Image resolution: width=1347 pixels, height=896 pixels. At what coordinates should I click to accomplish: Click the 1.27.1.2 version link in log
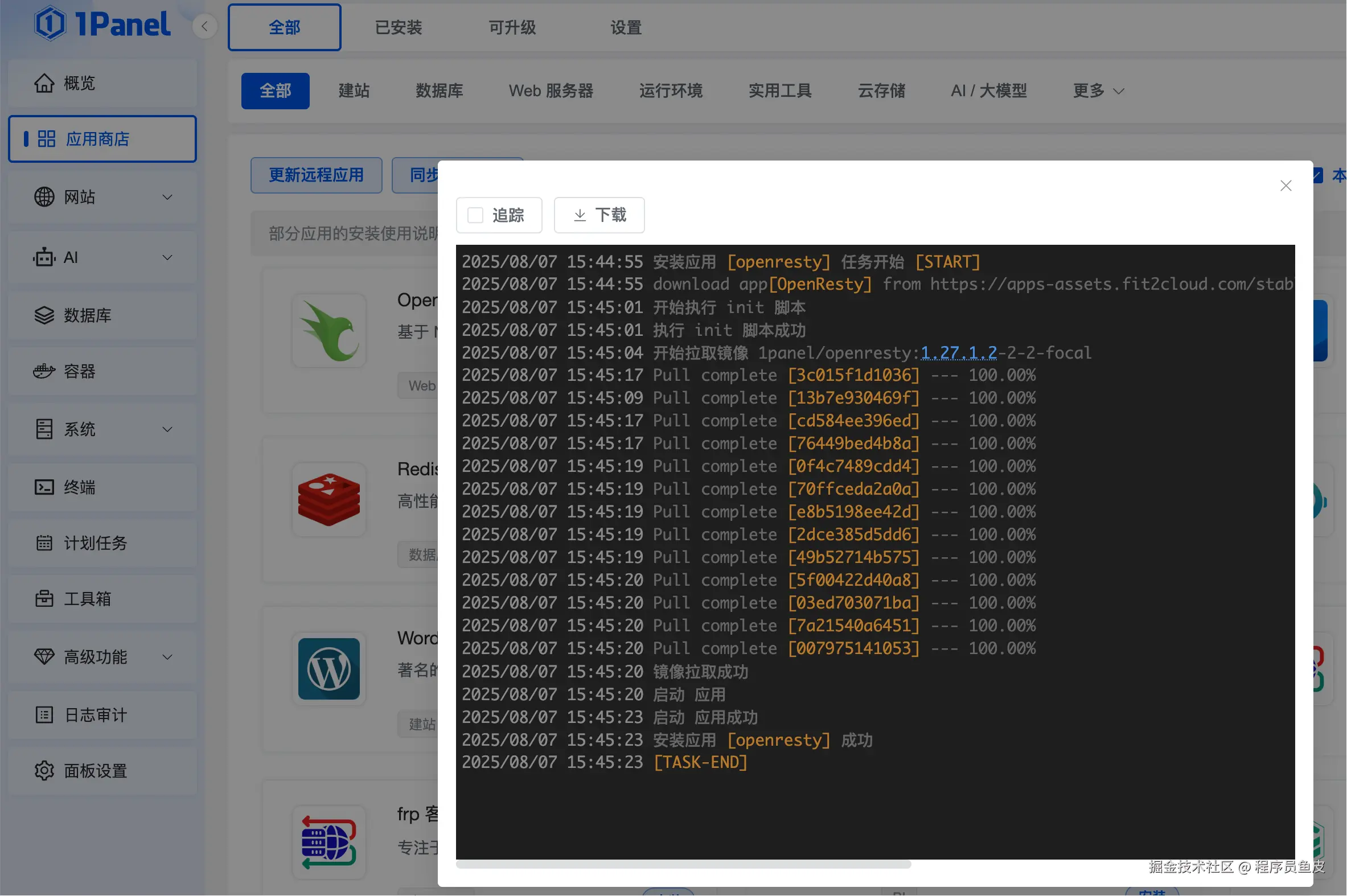tap(958, 352)
